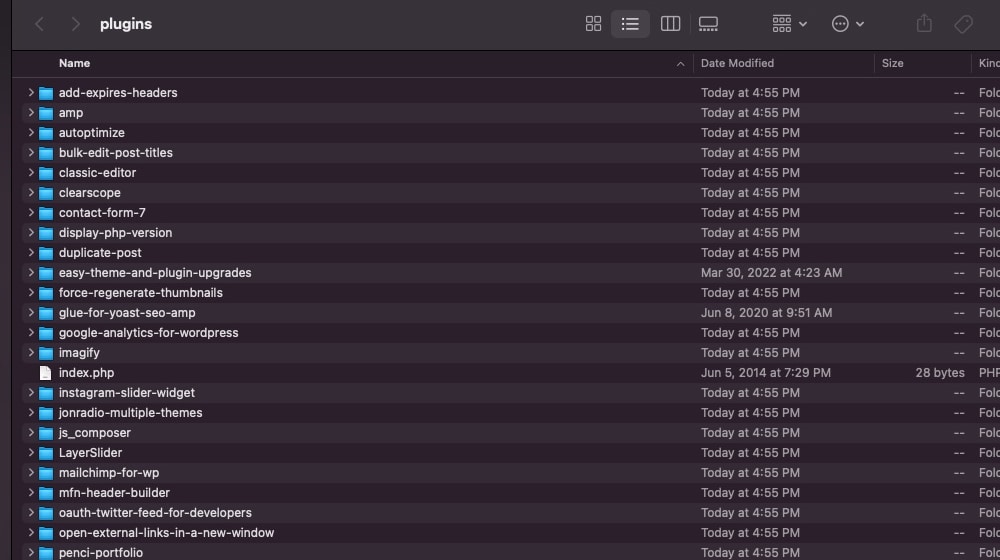The image size is (1000, 560).
Task: Click the 'Jun 5, 2014 at 7:29 PM' date
Action: point(765,372)
